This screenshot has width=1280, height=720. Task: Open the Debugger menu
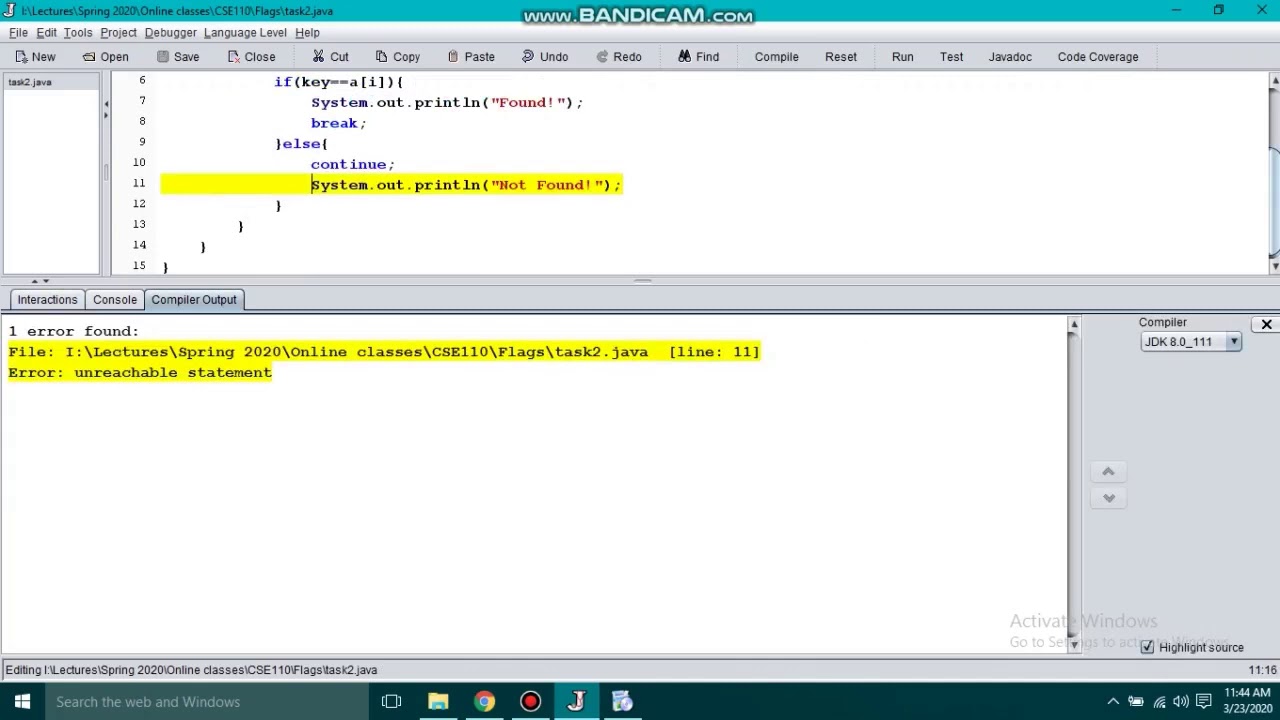point(170,33)
